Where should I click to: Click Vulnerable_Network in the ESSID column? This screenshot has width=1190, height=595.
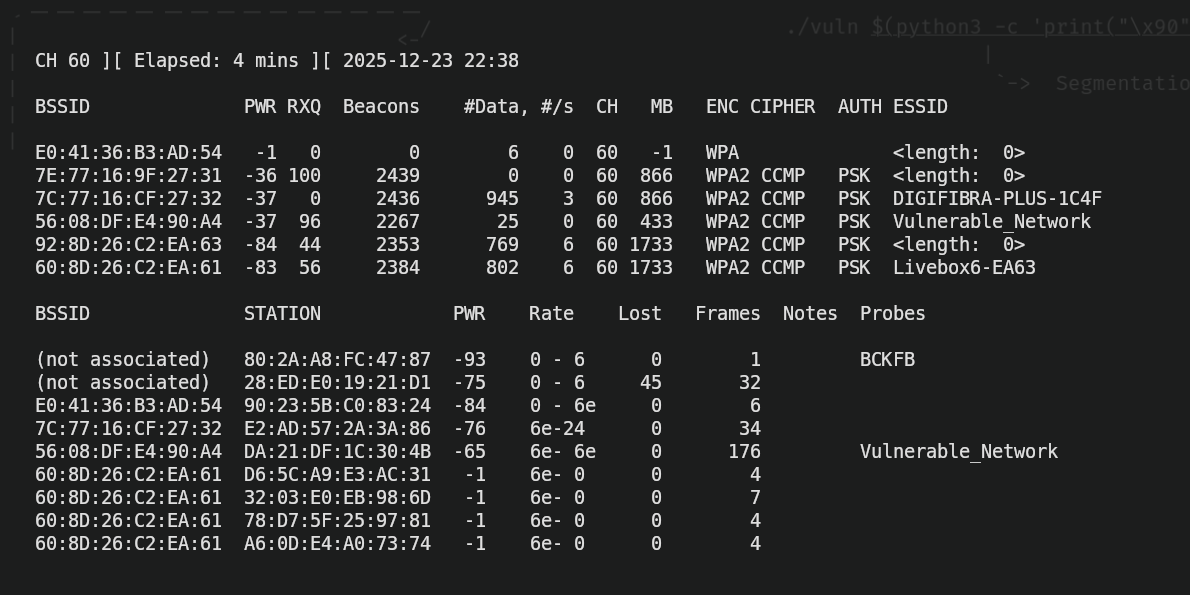(991, 222)
